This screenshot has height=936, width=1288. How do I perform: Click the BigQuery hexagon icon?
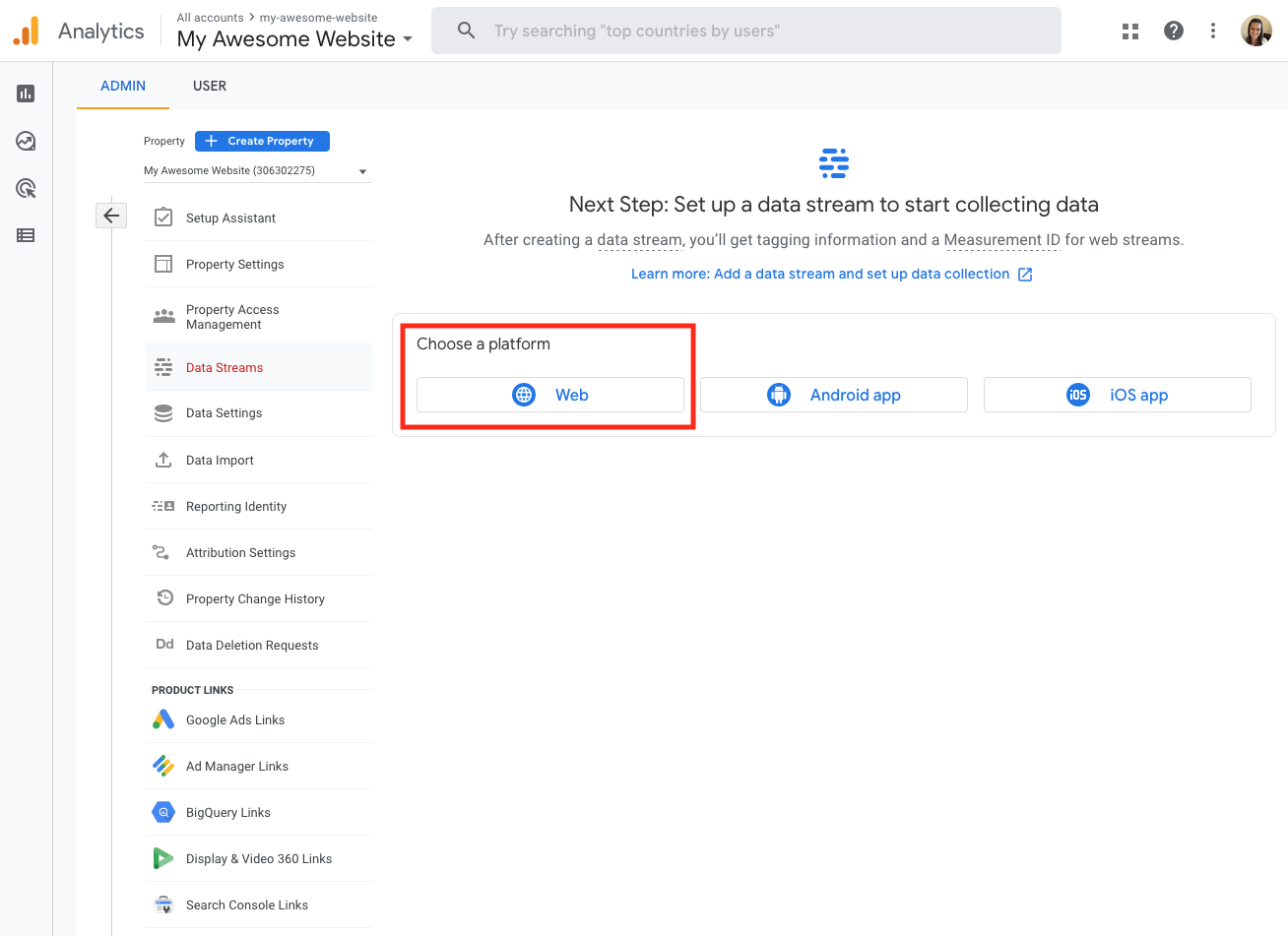point(163,812)
